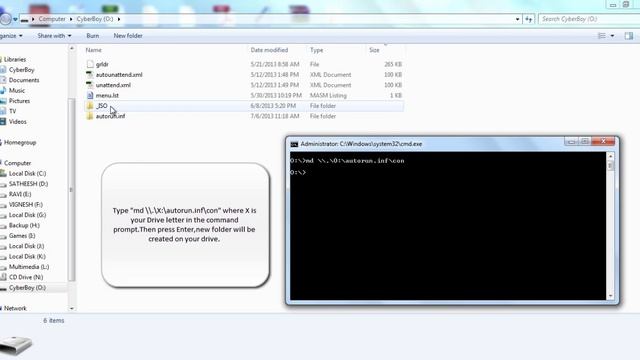Open Local Disk (K:)
This screenshot has height=360, width=640.
click(x=27, y=257)
